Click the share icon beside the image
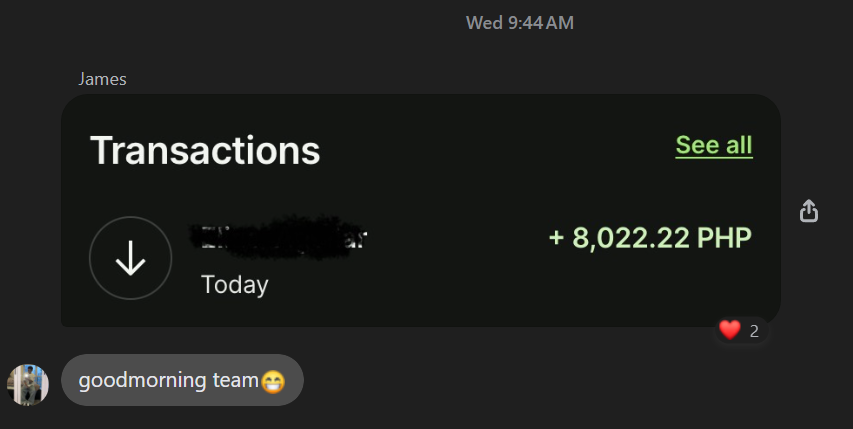853x429 pixels. [x=808, y=211]
